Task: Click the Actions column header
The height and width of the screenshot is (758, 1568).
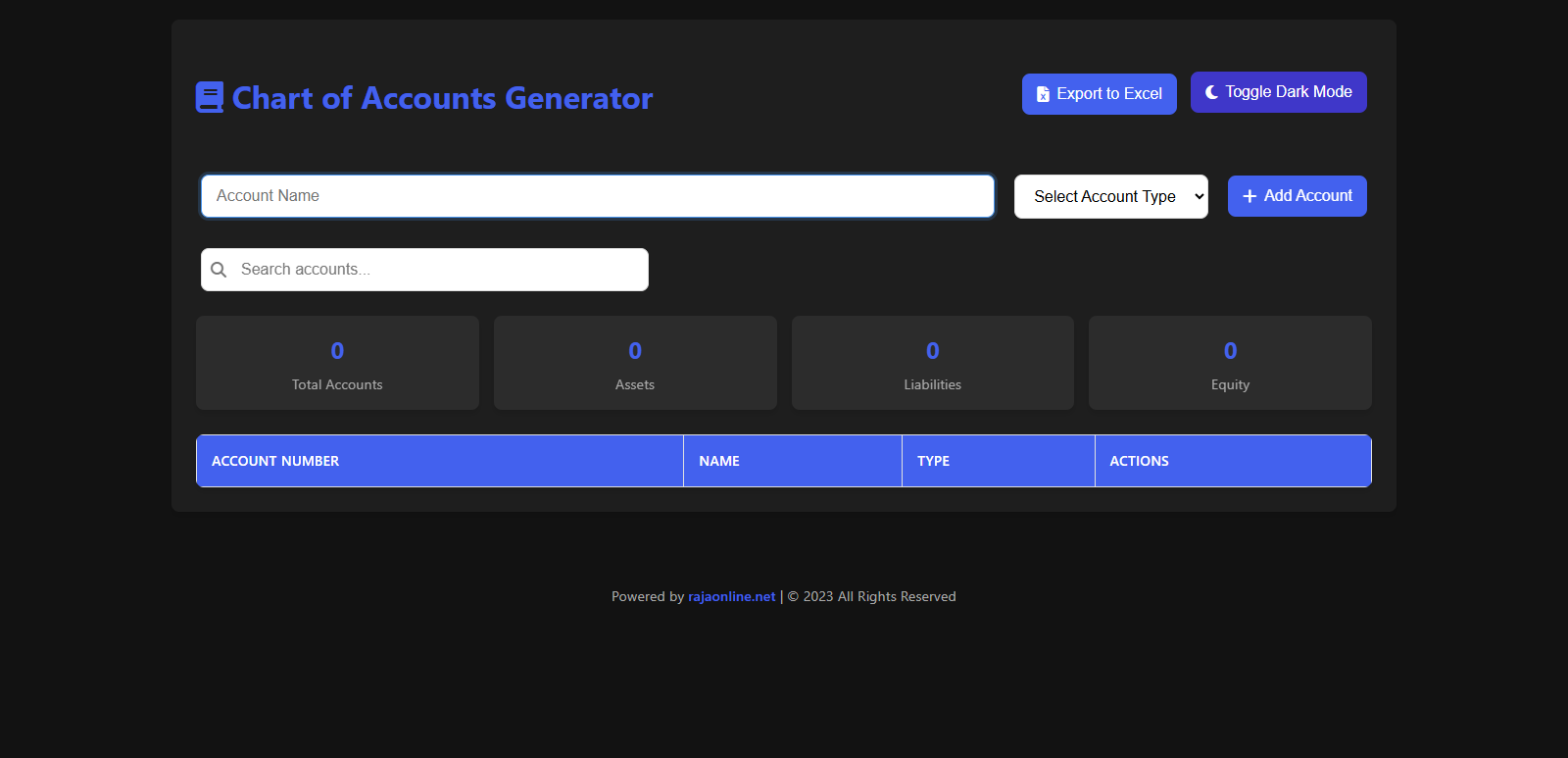Action: [x=1233, y=461]
